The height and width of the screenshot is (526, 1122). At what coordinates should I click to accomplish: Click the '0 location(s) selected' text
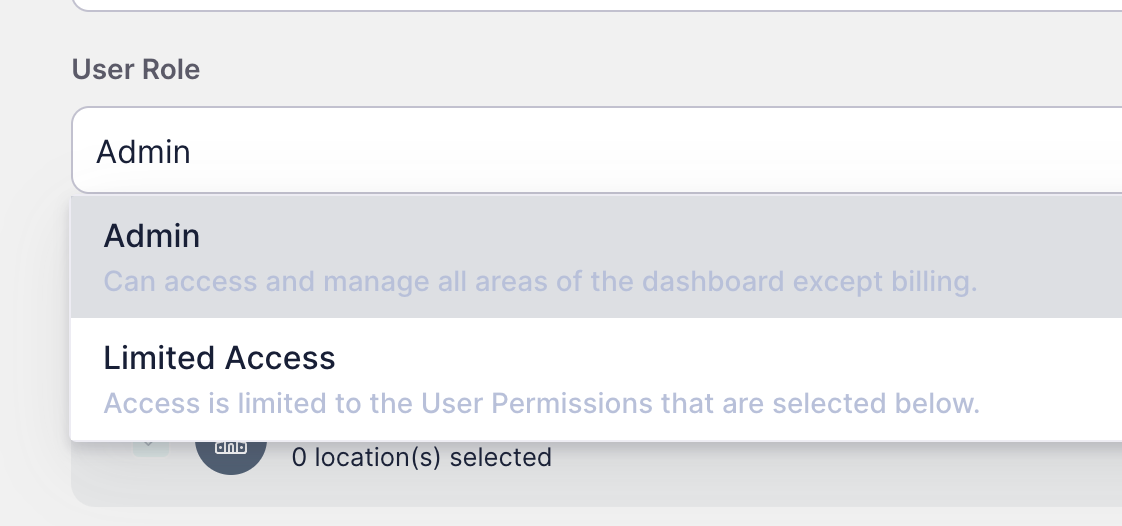[x=421, y=457]
